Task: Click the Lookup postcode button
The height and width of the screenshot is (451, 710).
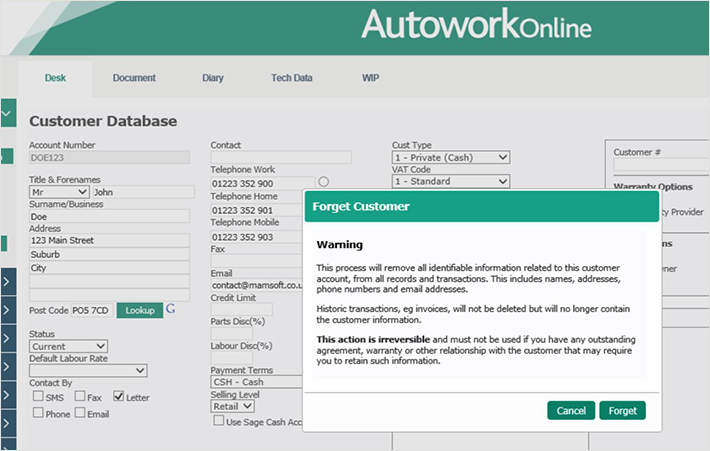Action: (x=139, y=310)
